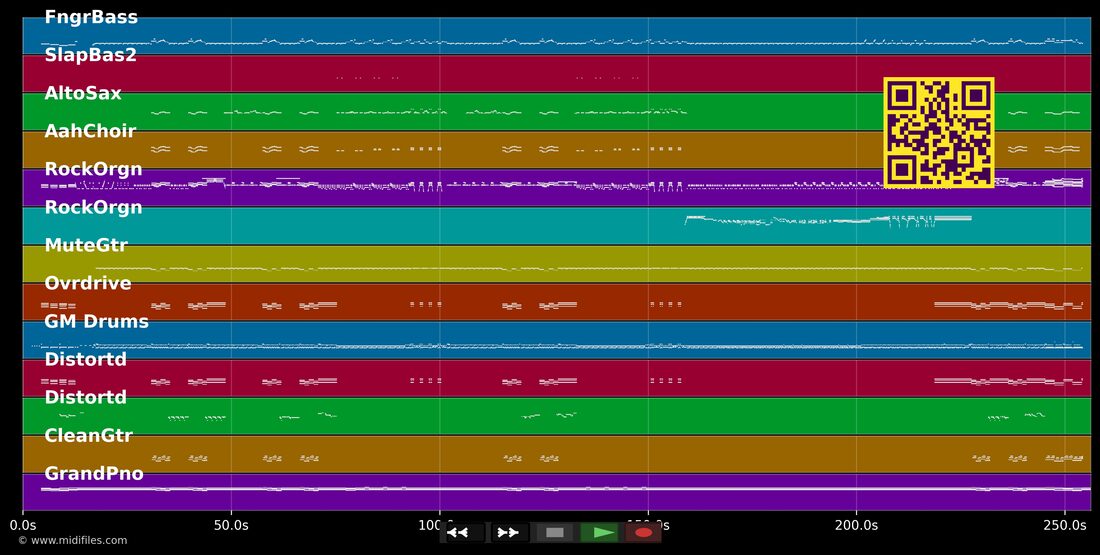Select the FngrBass track label
The image size is (1100, 555).
pyautogui.click(x=91, y=18)
